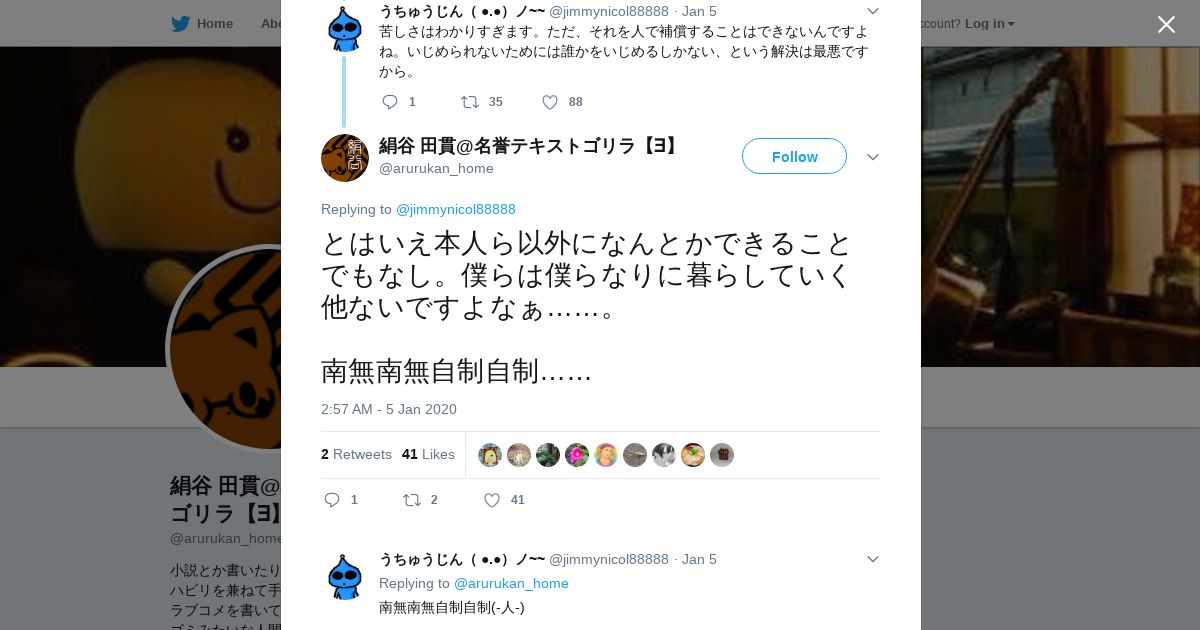
Task: Like the top tweet with 88 likes
Action: pyautogui.click(x=550, y=102)
